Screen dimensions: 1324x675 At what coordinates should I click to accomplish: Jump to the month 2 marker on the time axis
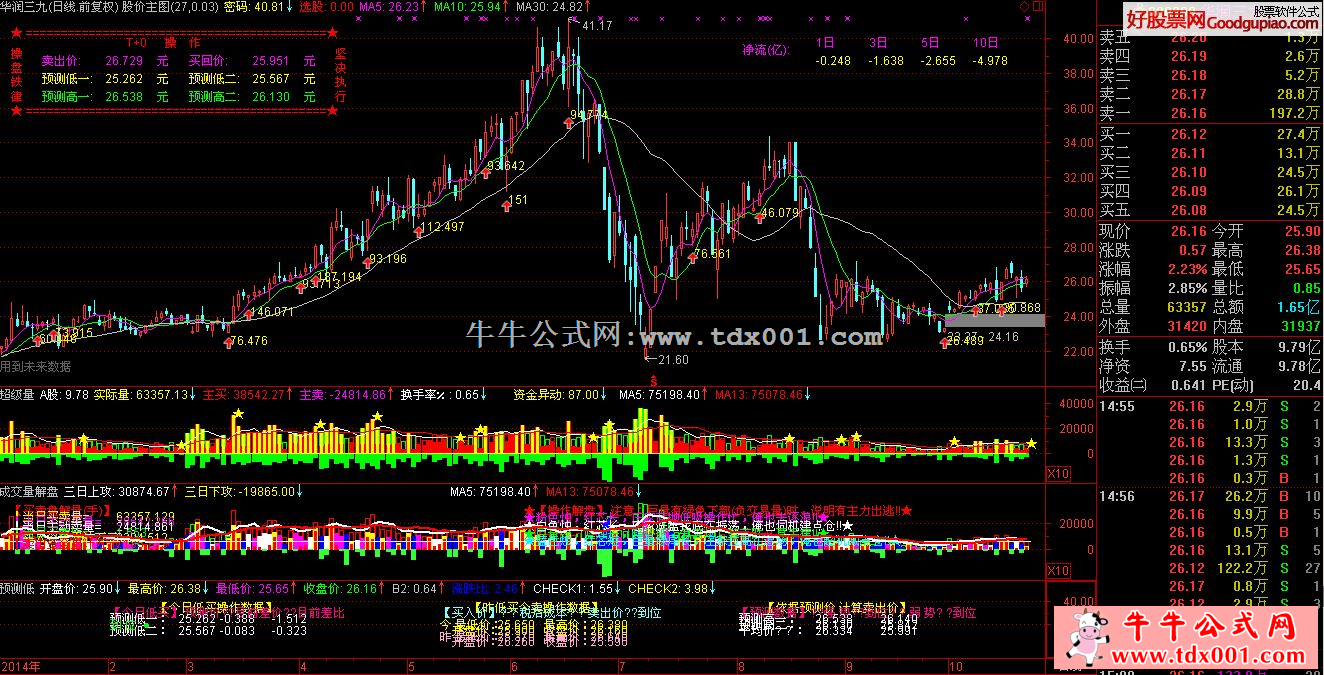113,666
